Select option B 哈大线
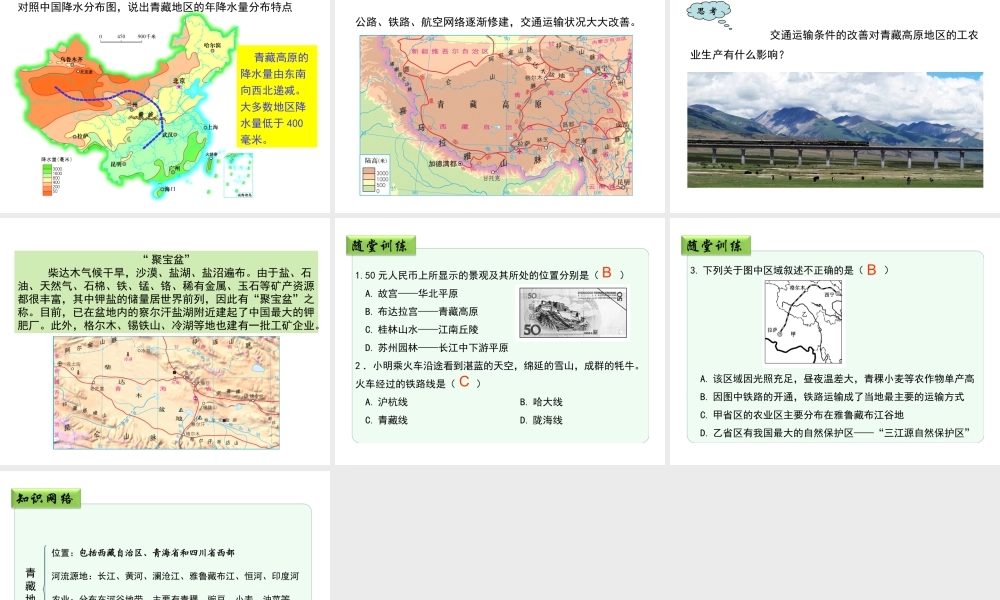The width and height of the screenshot is (1000, 600). 541,402
